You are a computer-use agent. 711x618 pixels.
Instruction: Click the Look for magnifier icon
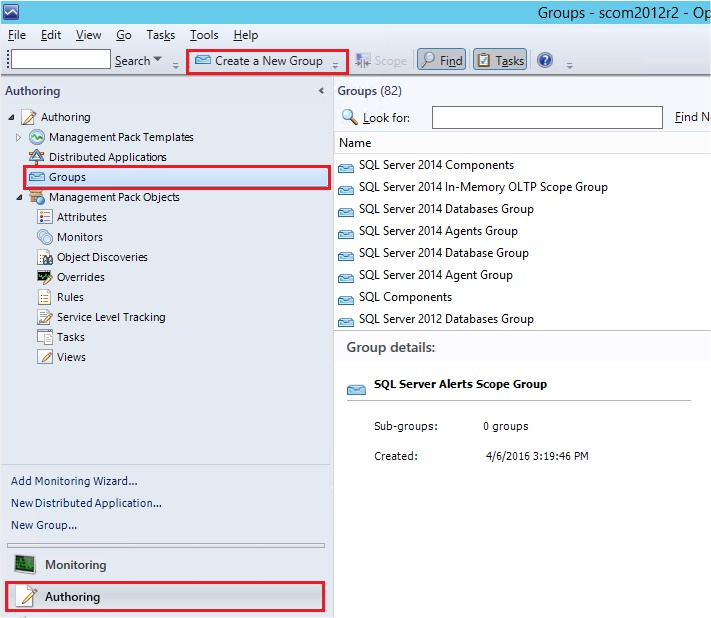click(x=349, y=117)
